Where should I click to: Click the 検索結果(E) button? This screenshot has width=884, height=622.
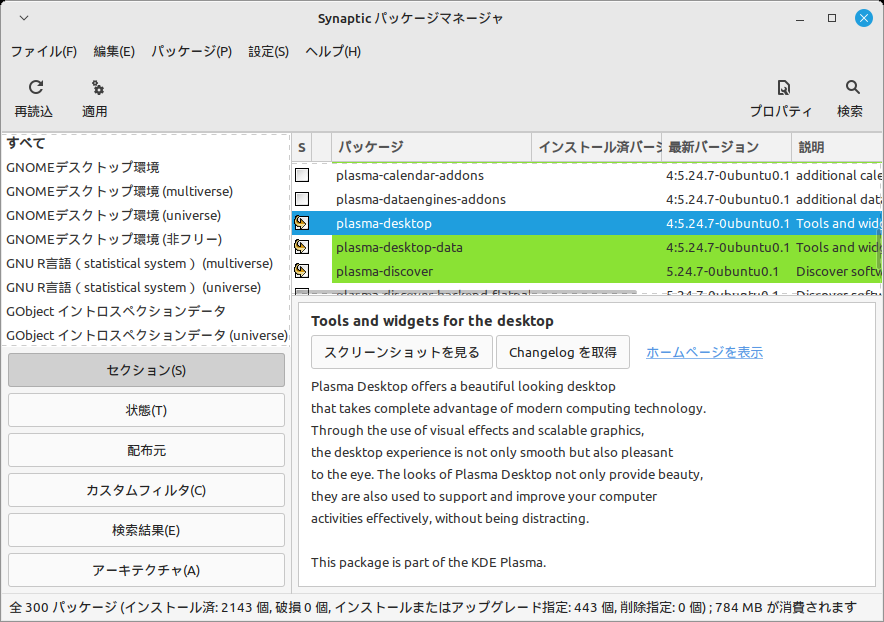click(146, 531)
